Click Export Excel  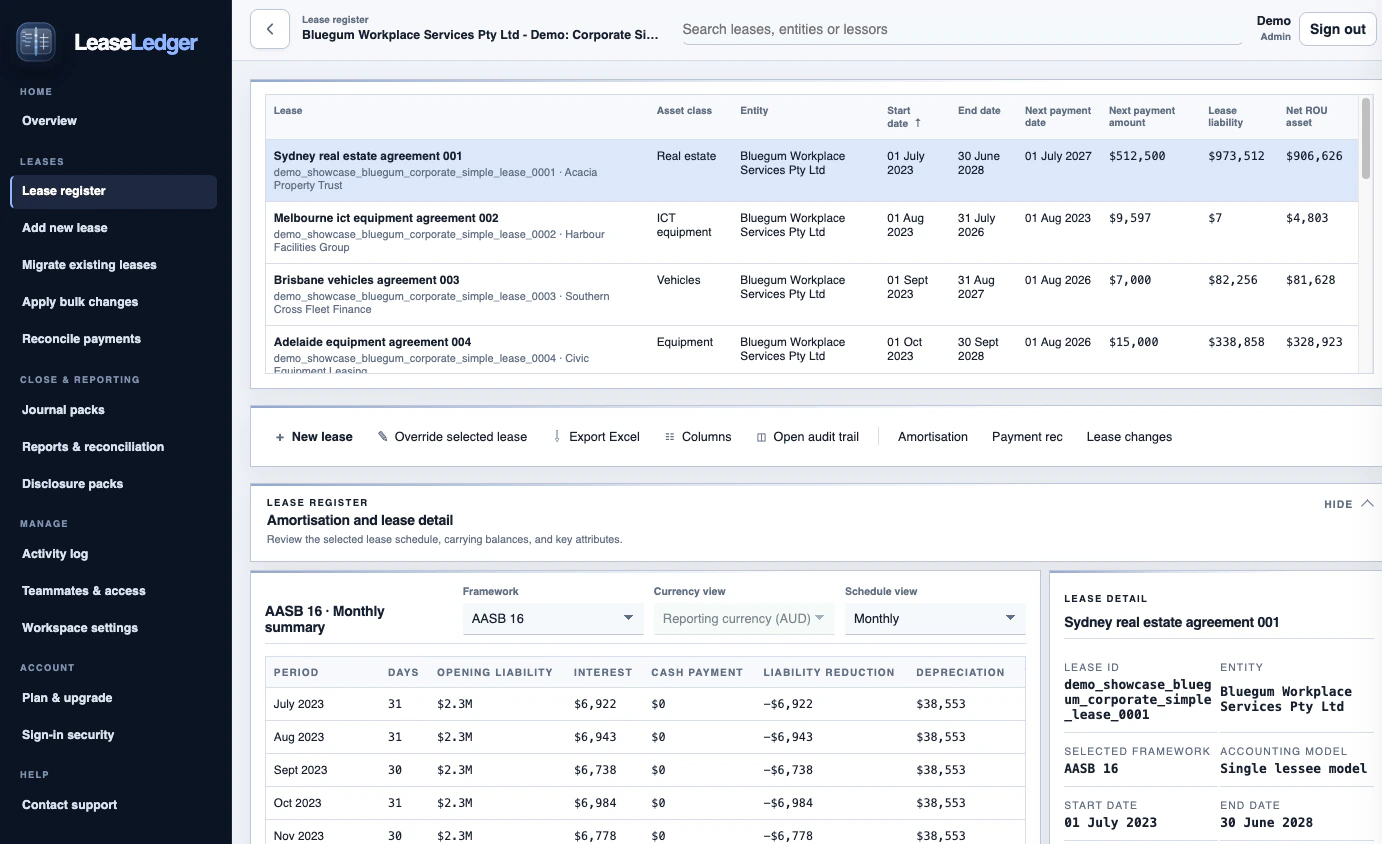(x=596, y=437)
